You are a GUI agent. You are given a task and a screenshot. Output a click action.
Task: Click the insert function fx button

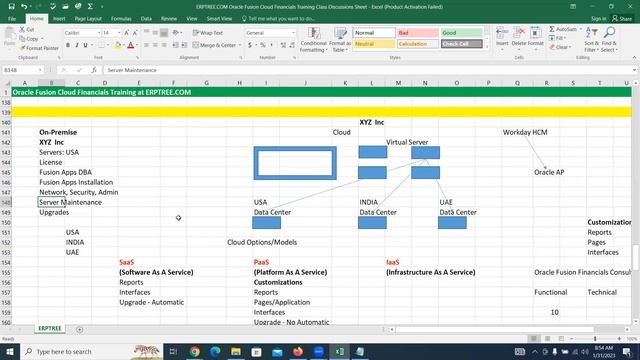(94, 70)
